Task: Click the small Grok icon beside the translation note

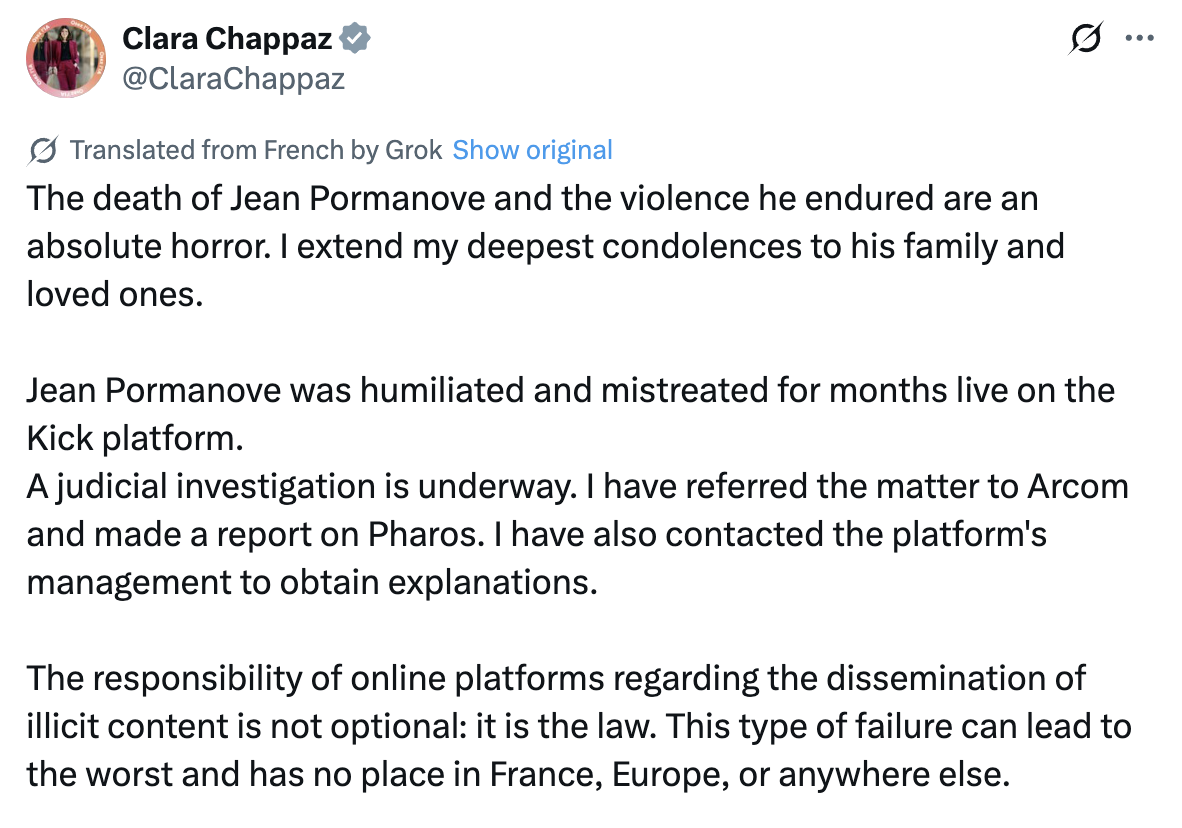Action: tap(42, 150)
